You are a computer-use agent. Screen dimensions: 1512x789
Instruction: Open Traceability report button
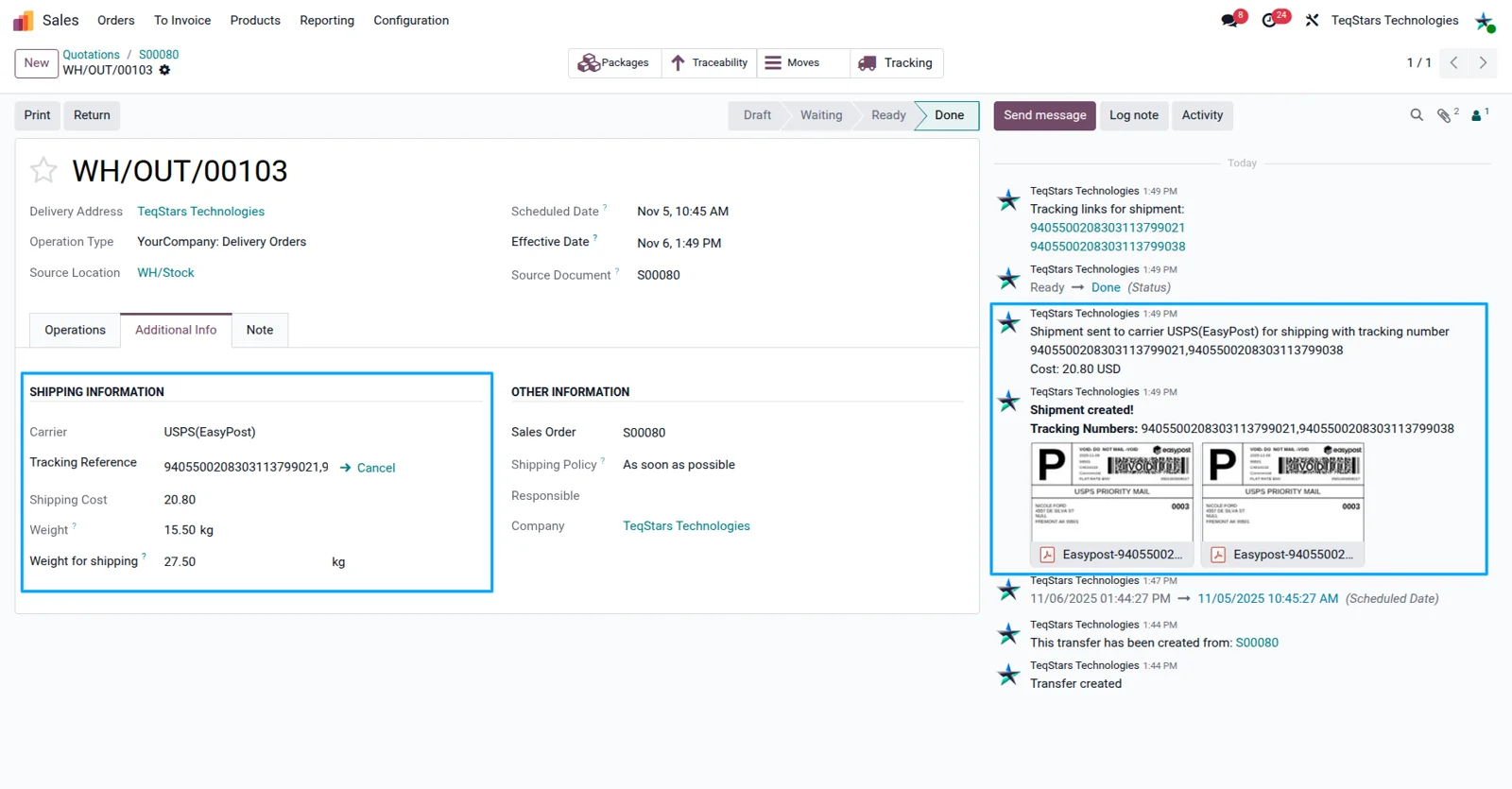[710, 63]
